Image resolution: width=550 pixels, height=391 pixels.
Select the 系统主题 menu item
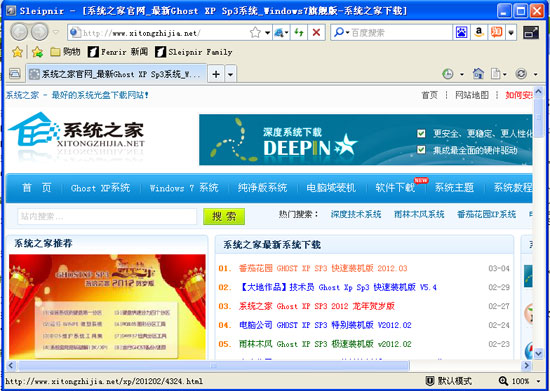(x=454, y=188)
